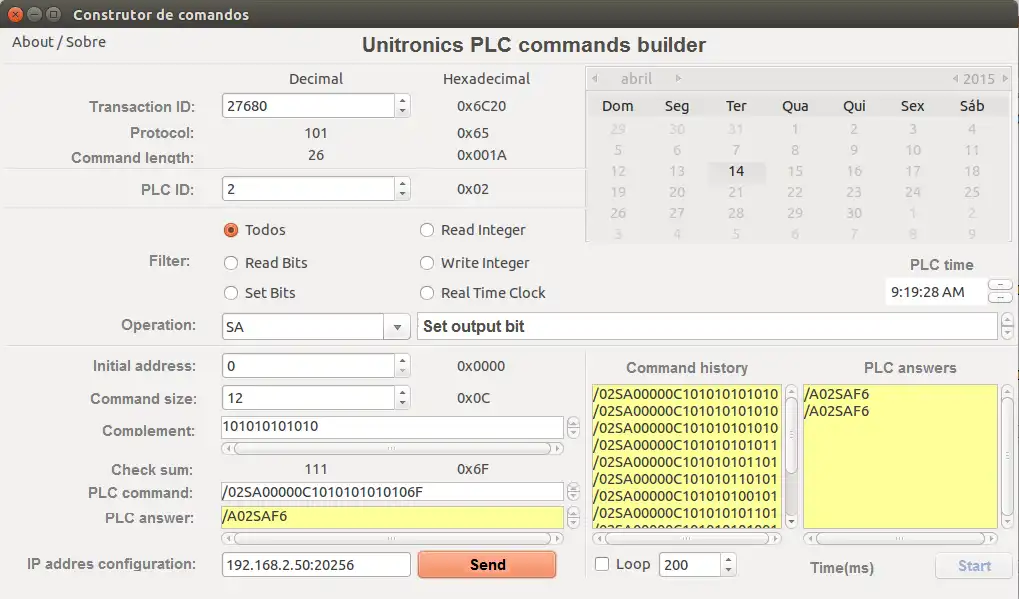Click the Command size spinner up arrow
The width and height of the screenshot is (1019, 599).
click(403, 393)
